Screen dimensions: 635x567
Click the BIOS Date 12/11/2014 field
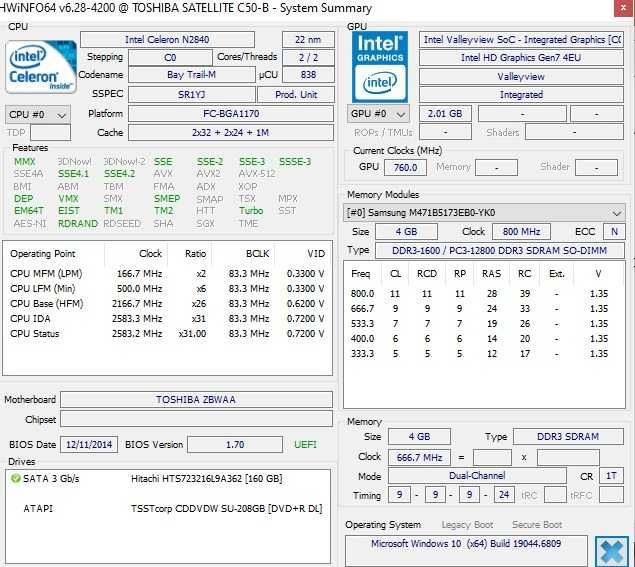click(x=89, y=445)
